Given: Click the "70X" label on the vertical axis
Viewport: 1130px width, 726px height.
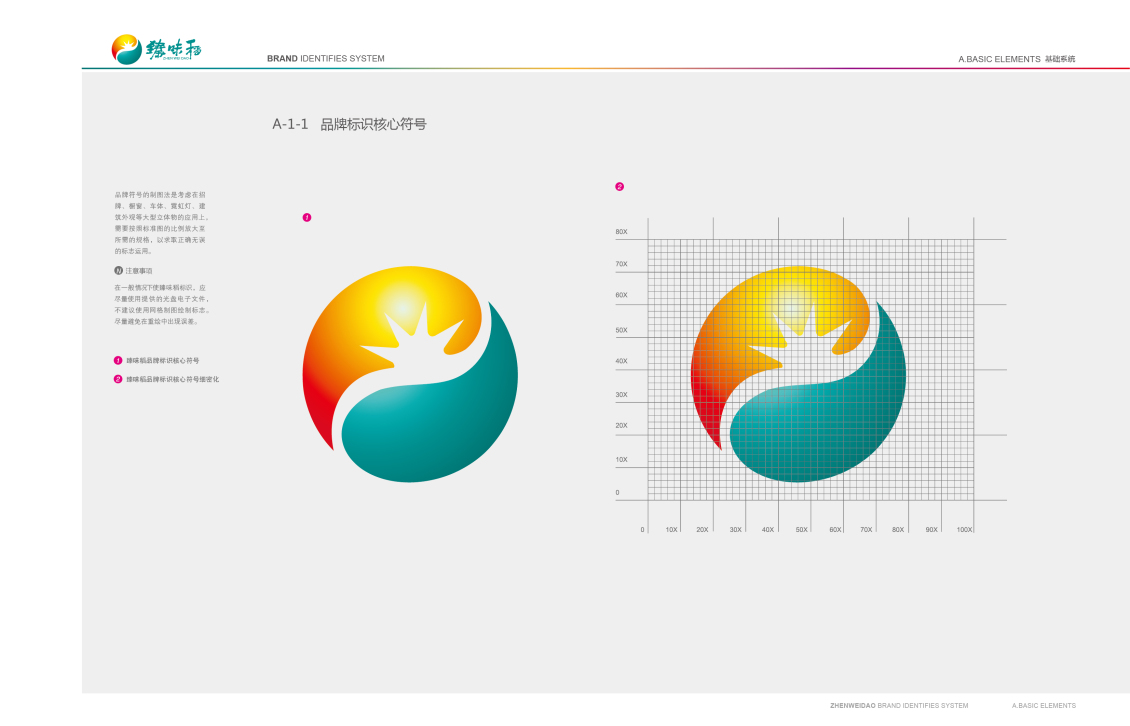Looking at the screenshot, I should 621,264.
